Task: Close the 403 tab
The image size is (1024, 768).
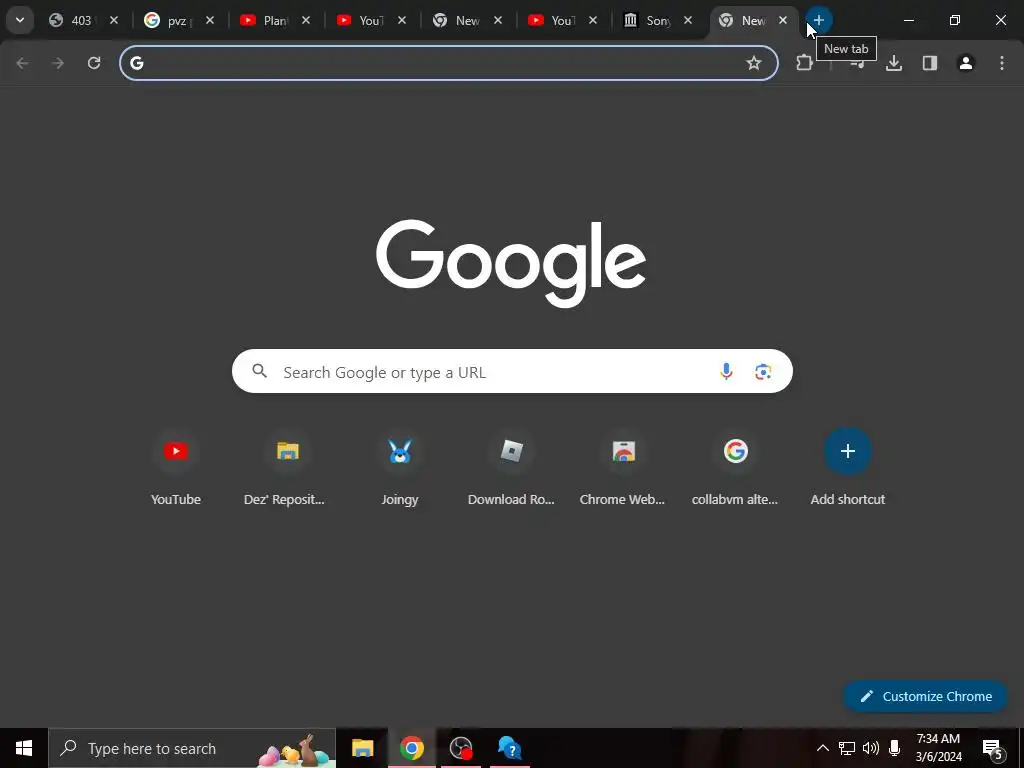Action: [x=114, y=20]
